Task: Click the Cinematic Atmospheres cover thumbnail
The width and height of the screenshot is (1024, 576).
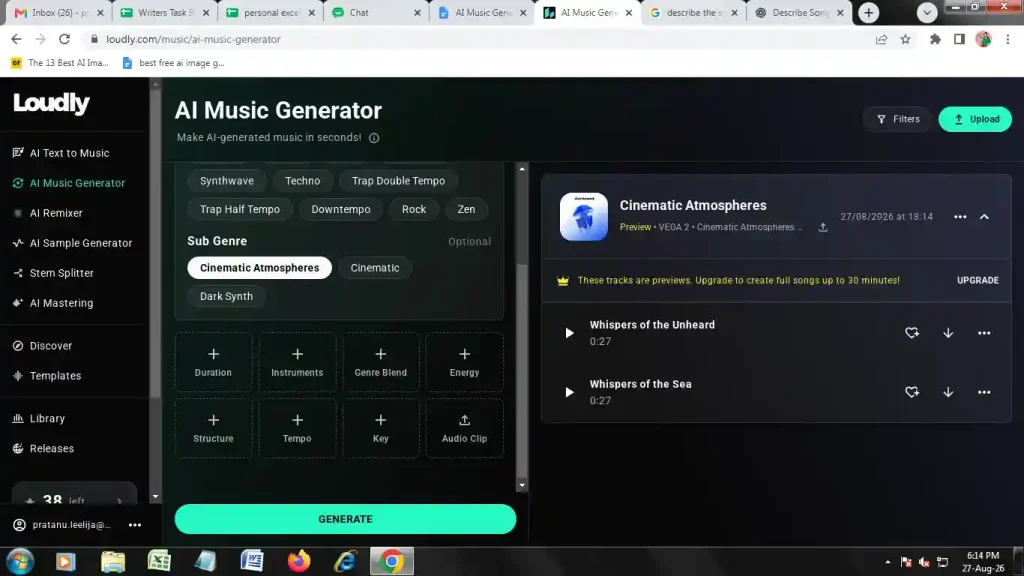Action: [x=584, y=217]
